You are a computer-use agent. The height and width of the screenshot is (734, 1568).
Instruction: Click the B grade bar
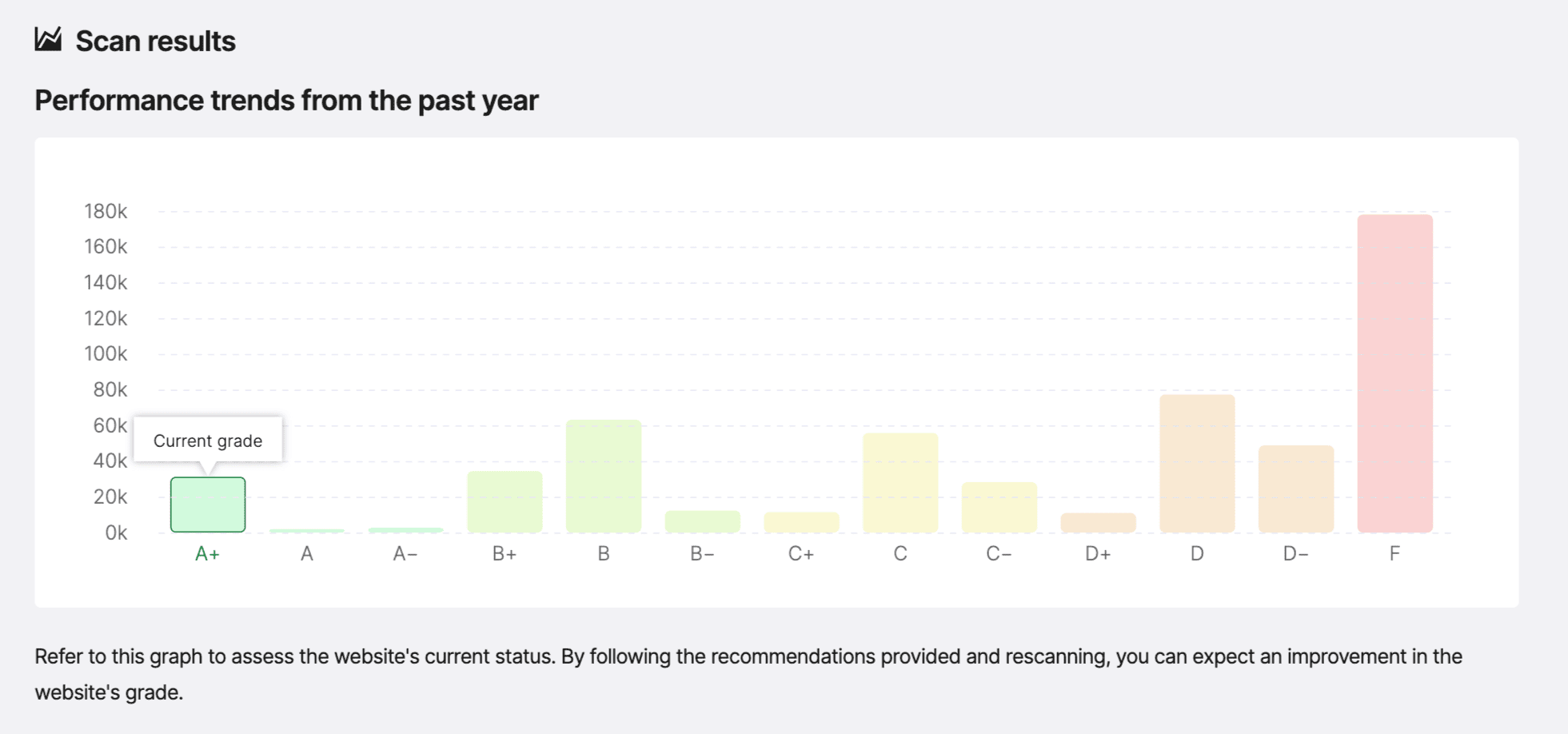click(604, 476)
